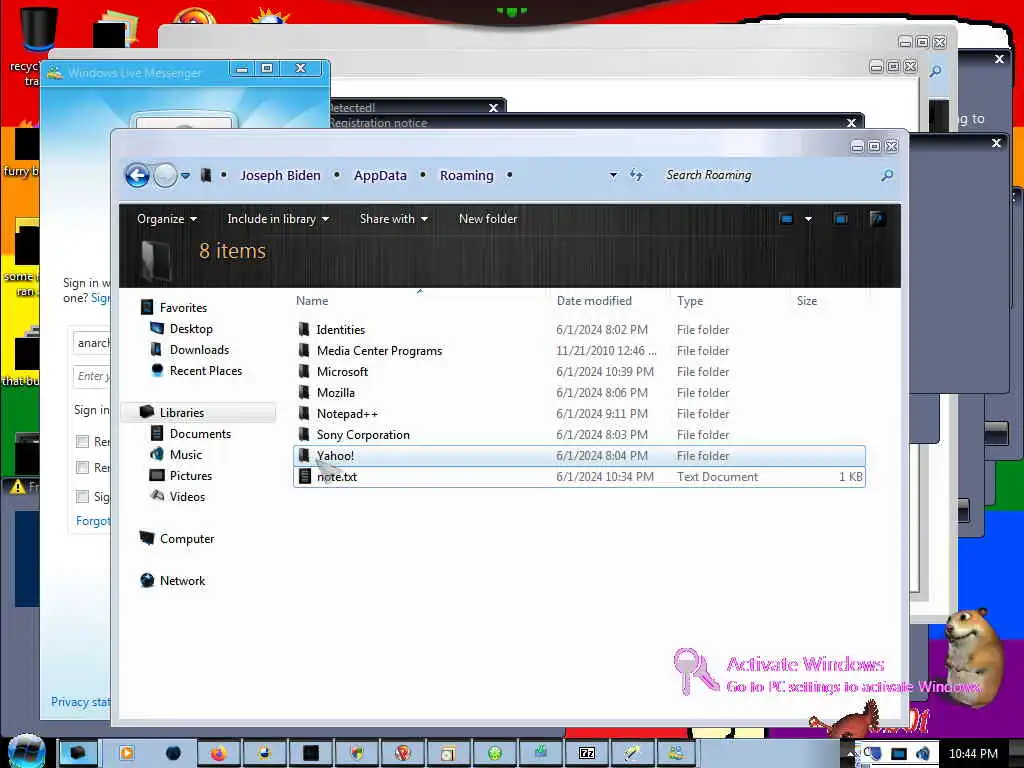Open the Music library
This screenshot has width=1024, height=768.
[x=185, y=455]
